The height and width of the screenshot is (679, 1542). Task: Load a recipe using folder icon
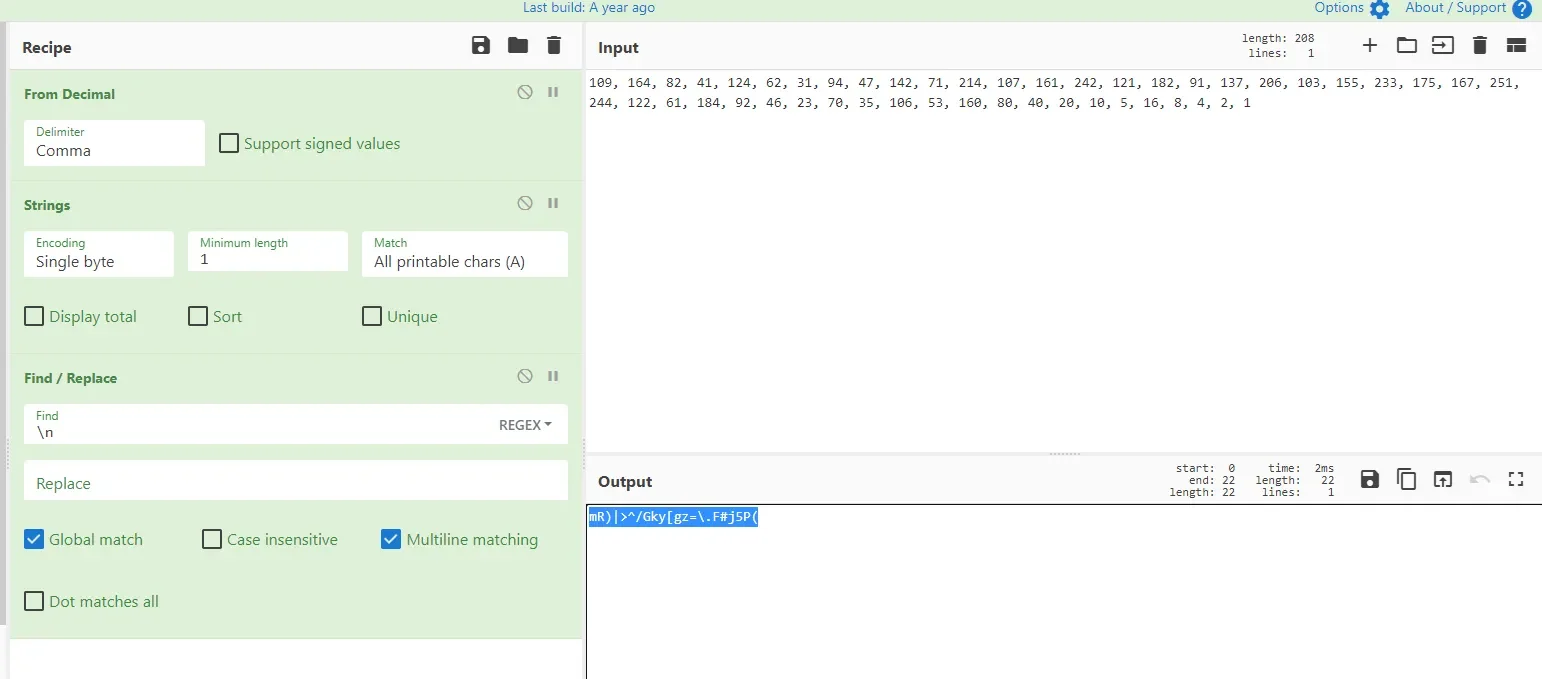517,45
